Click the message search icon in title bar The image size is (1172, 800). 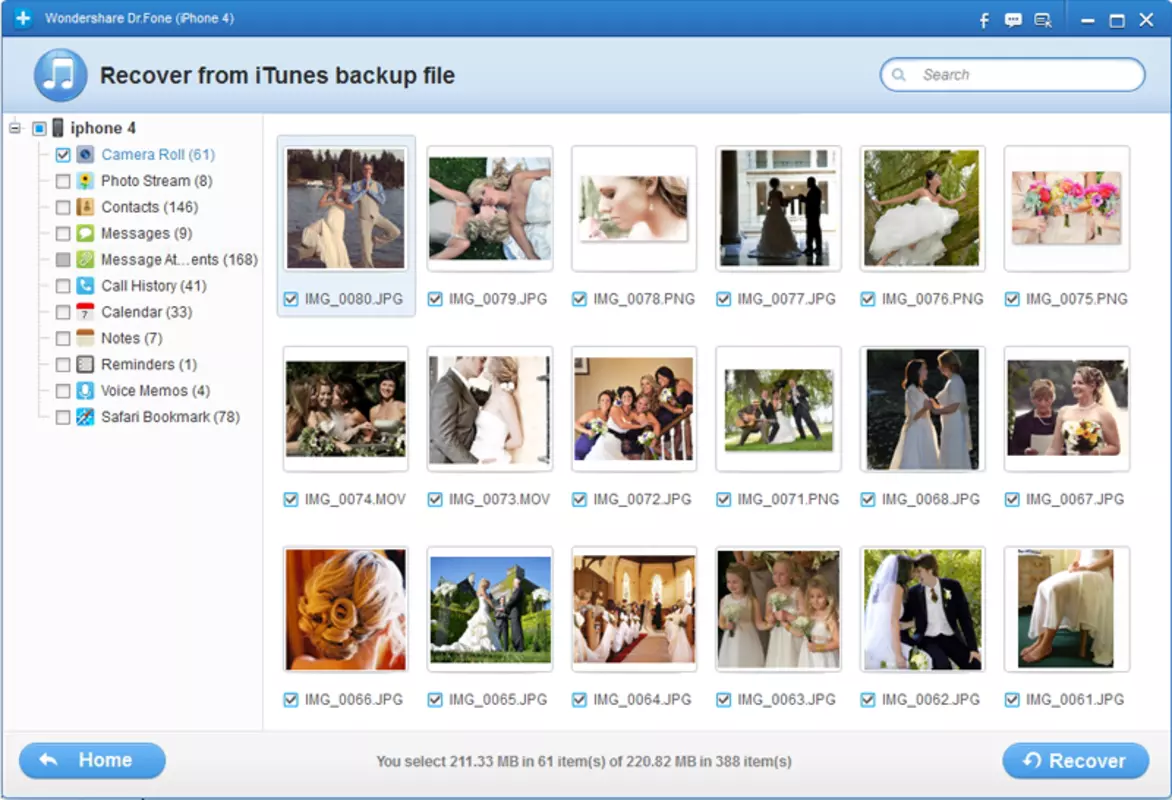[1043, 20]
